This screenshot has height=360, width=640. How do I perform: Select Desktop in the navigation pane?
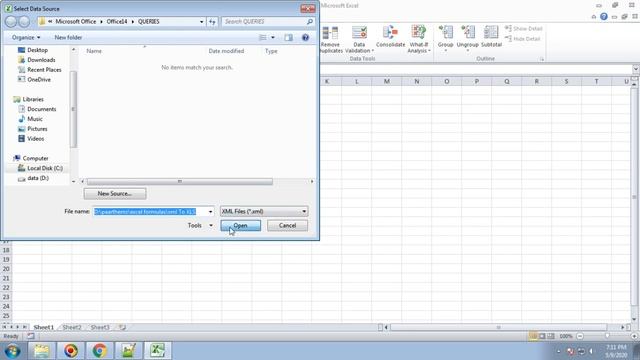click(x=33, y=50)
